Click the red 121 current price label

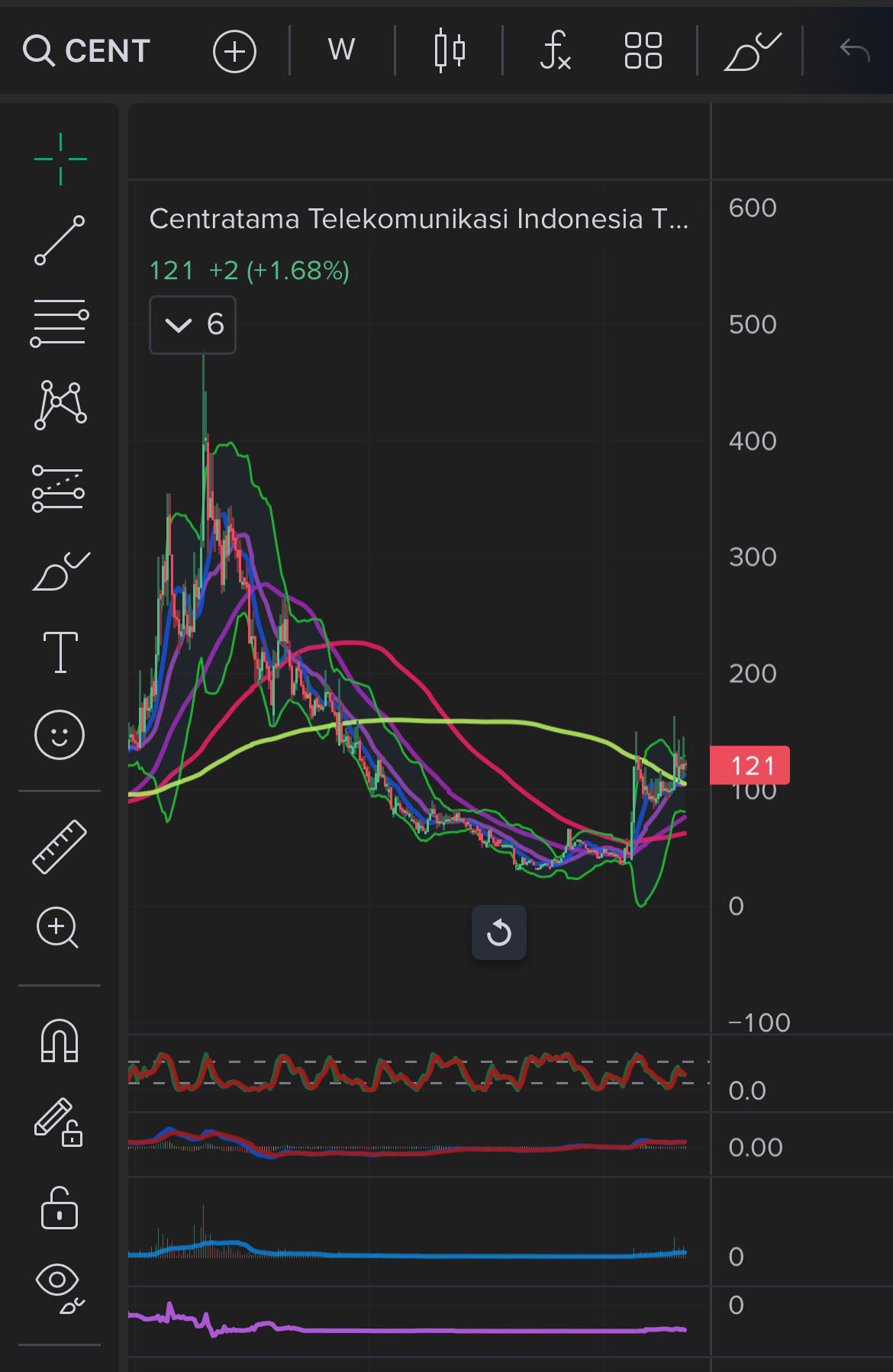point(750,765)
